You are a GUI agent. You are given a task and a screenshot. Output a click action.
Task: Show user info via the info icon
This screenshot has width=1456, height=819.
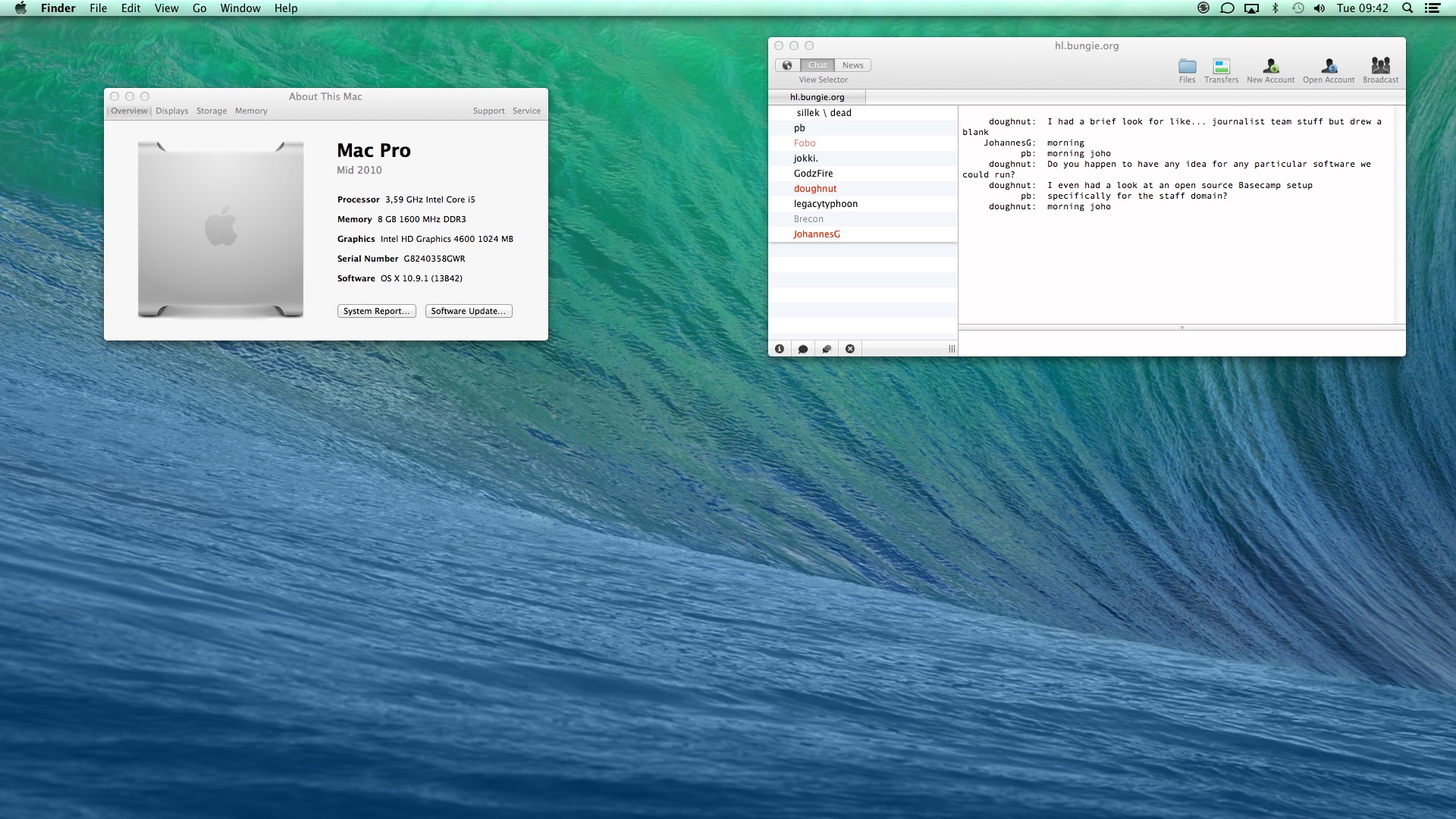780,349
